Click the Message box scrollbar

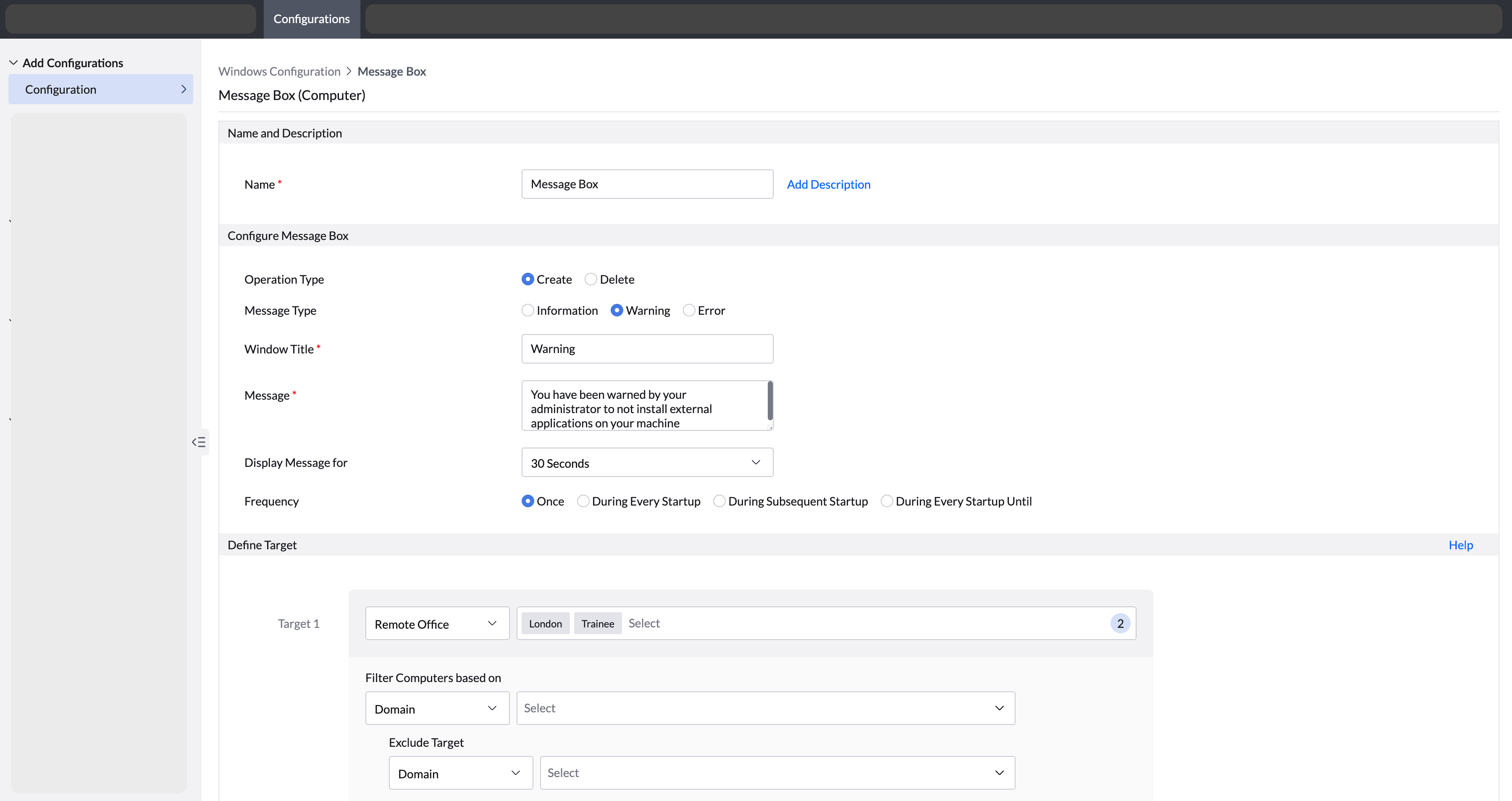769,401
